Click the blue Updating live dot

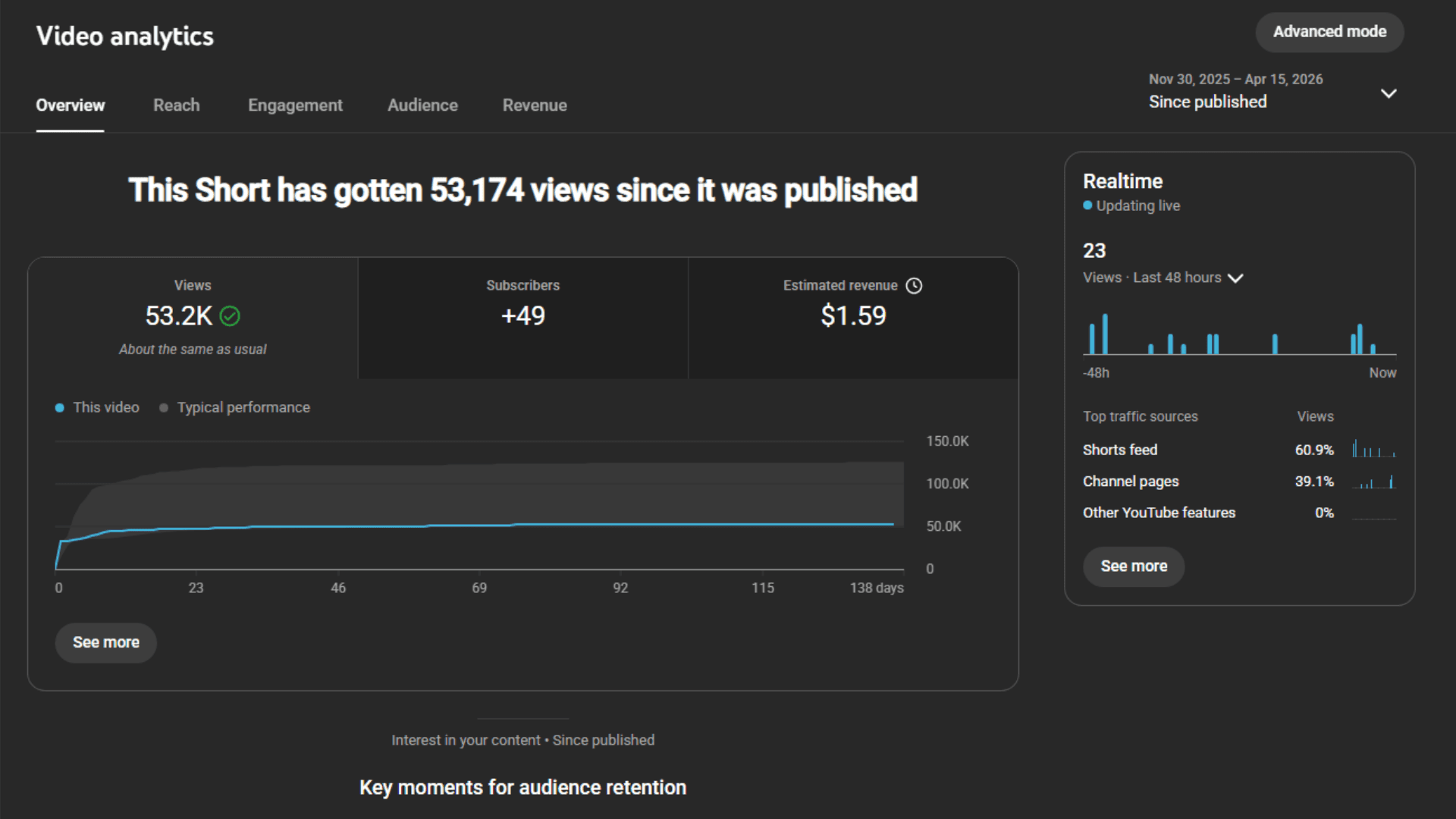(1087, 206)
